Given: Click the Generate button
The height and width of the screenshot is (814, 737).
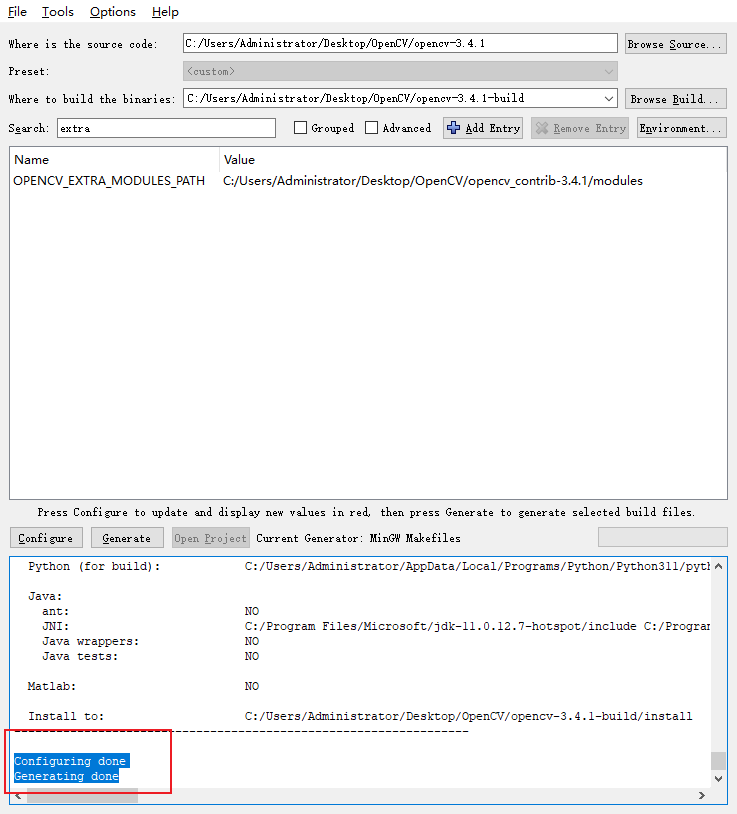Looking at the screenshot, I should [x=127, y=538].
